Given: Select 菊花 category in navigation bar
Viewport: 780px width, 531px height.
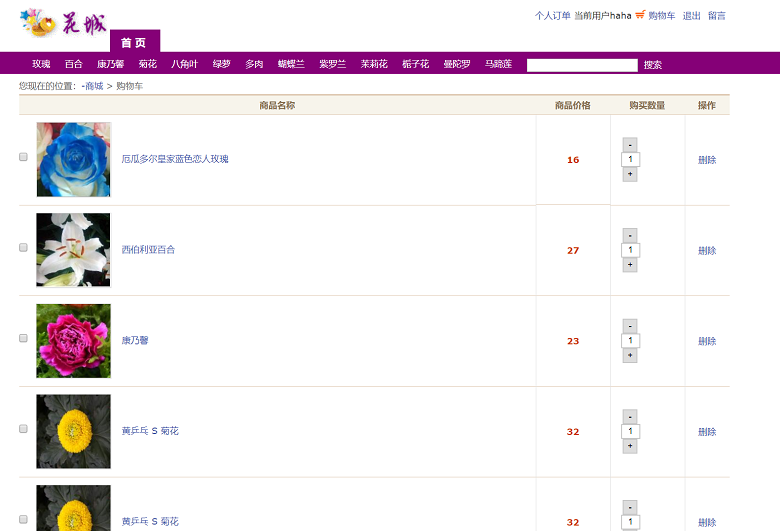Looking at the screenshot, I should 148,64.
